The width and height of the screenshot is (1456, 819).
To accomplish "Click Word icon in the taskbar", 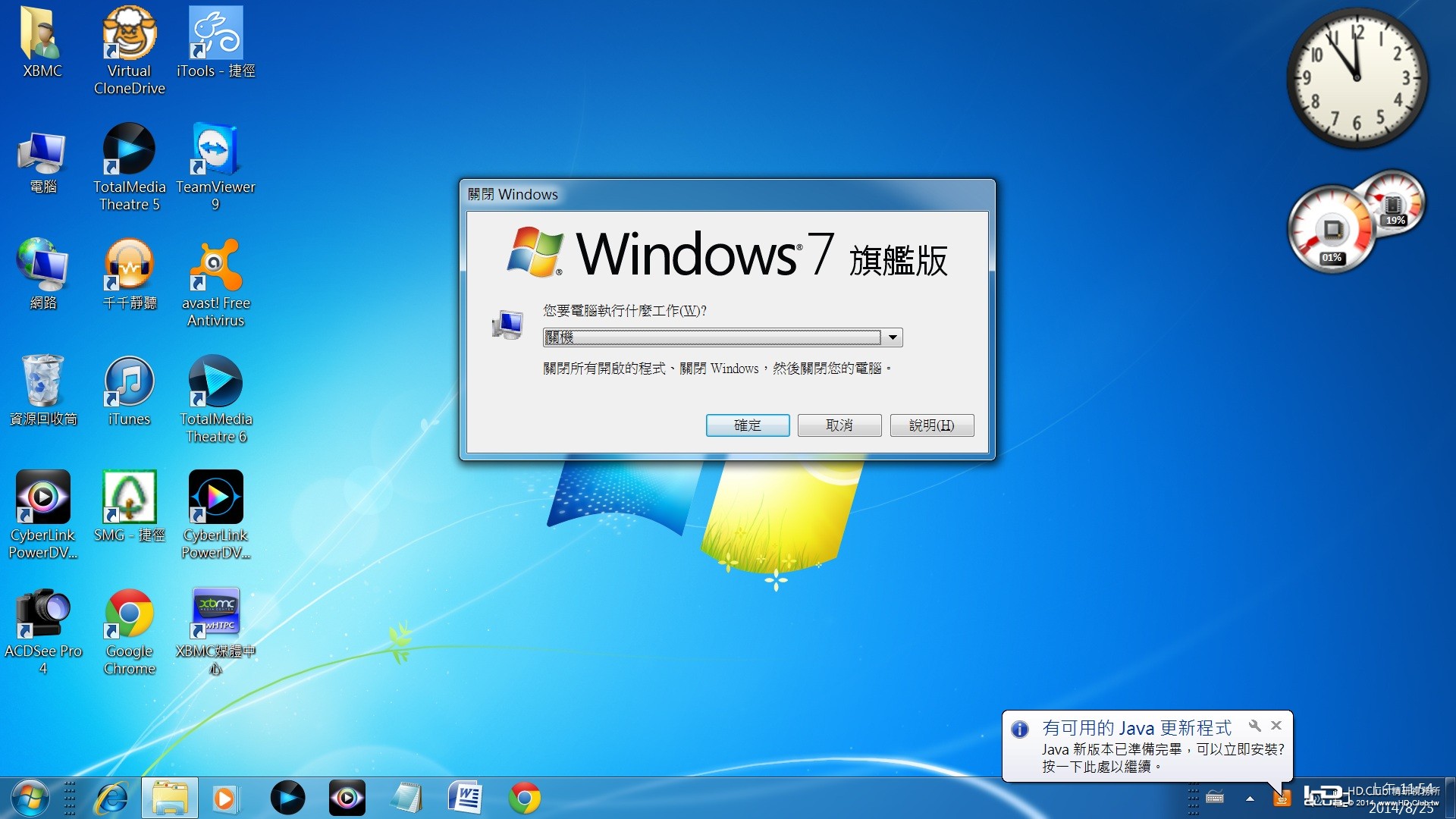I will click(465, 798).
